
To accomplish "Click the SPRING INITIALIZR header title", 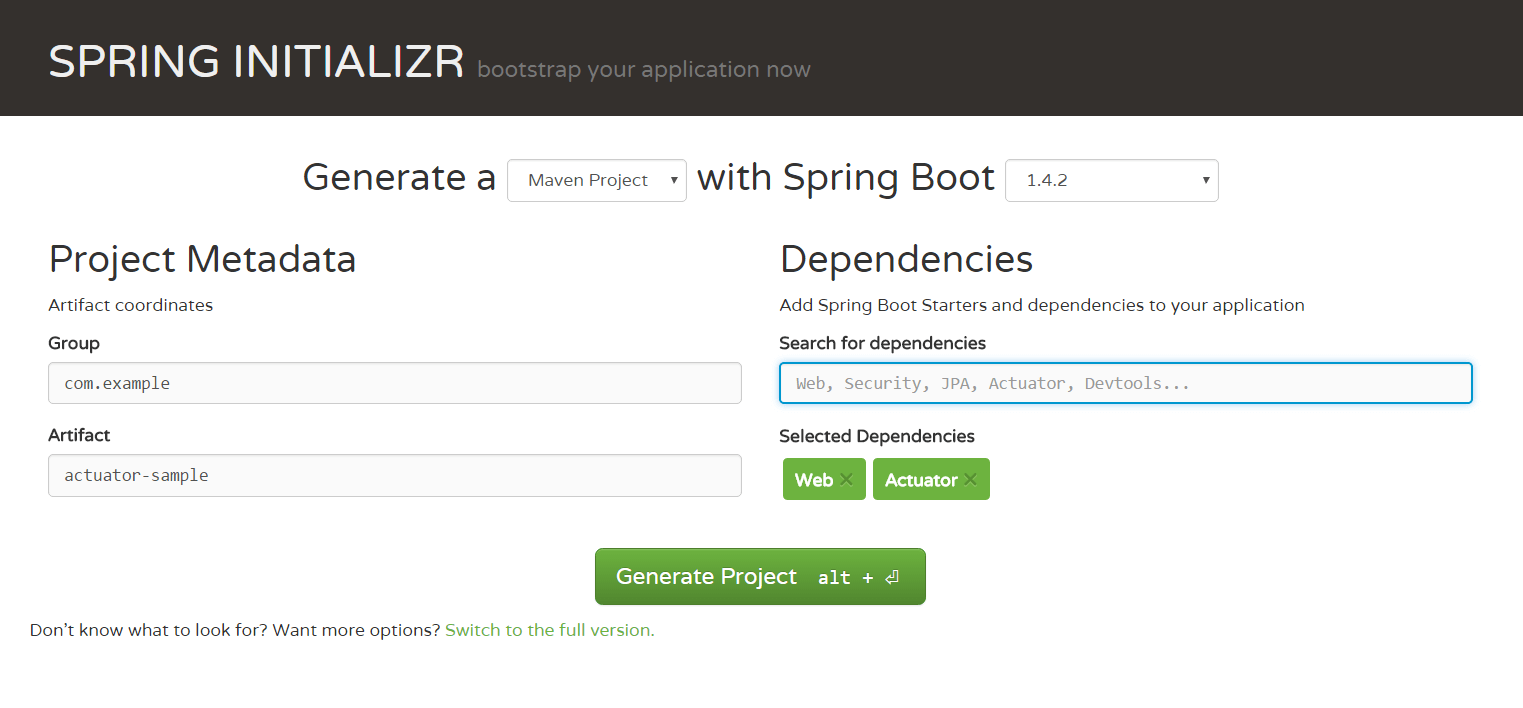I will 256,60.
